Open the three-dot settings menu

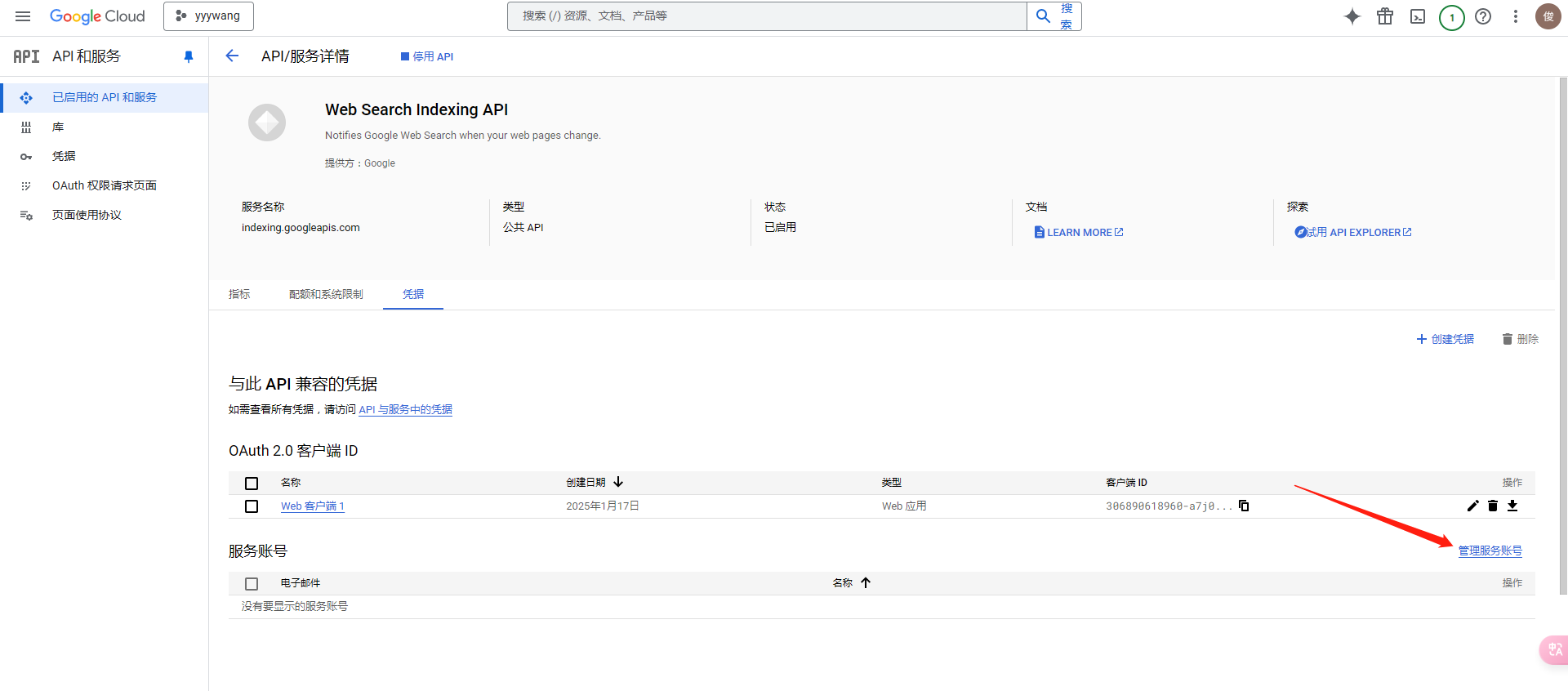click(1515, 16)
